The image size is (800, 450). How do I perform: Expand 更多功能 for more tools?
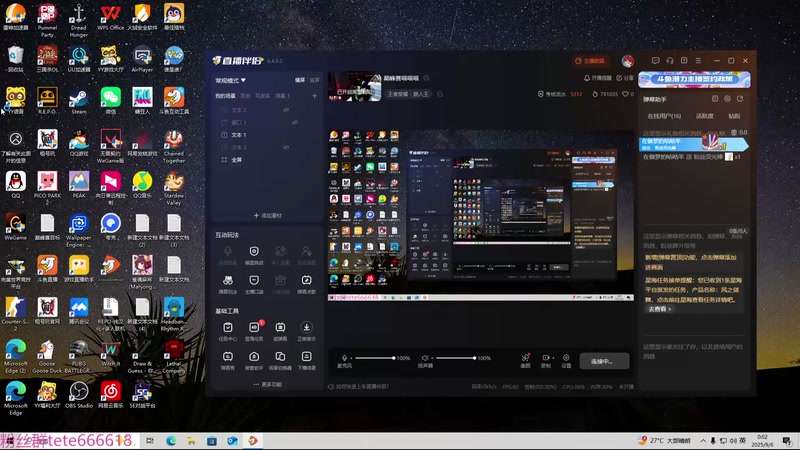267,384
